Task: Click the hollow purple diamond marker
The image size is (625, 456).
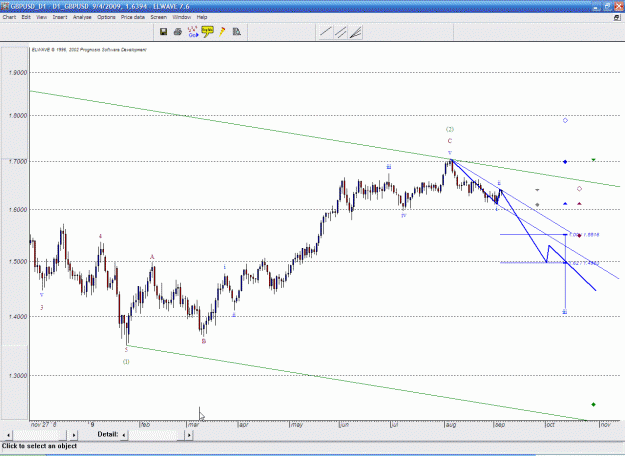Action: click(580, 189)
